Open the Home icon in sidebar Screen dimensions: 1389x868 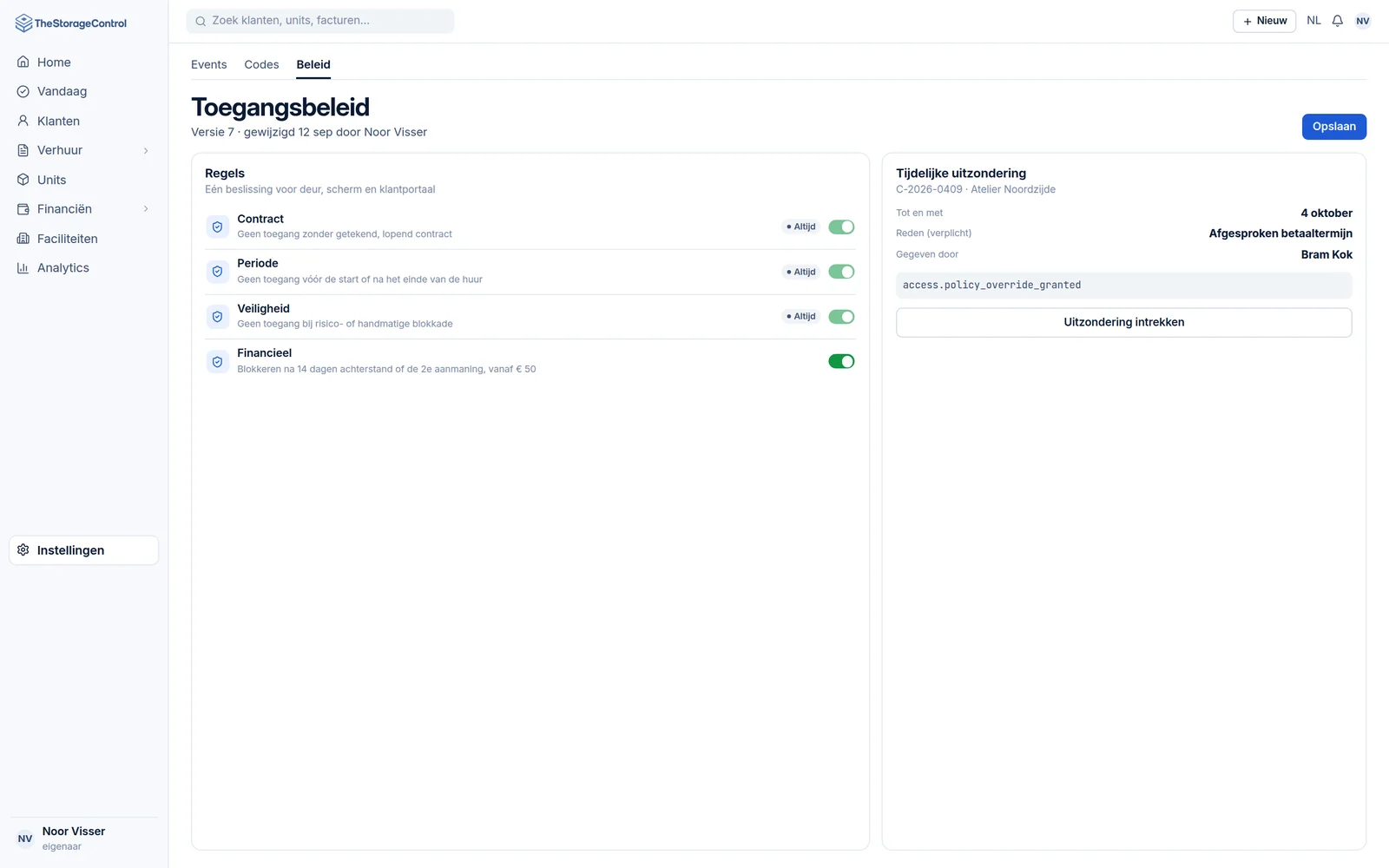[23, 62]
